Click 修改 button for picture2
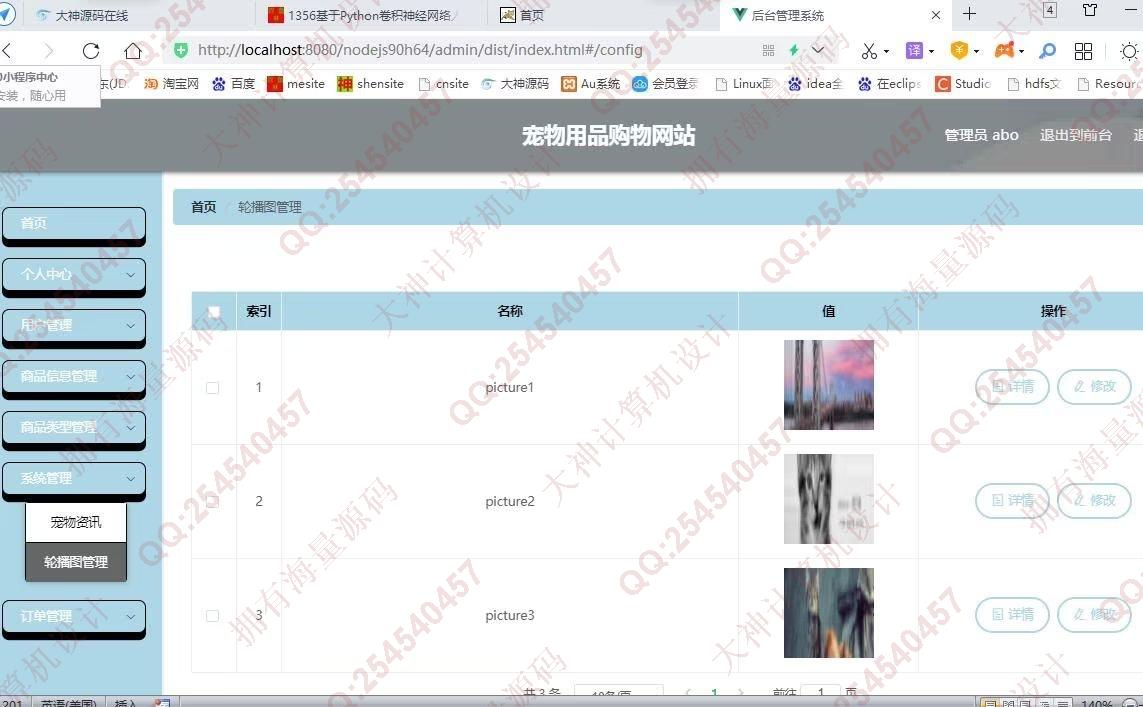 (x=1094, y=500)
